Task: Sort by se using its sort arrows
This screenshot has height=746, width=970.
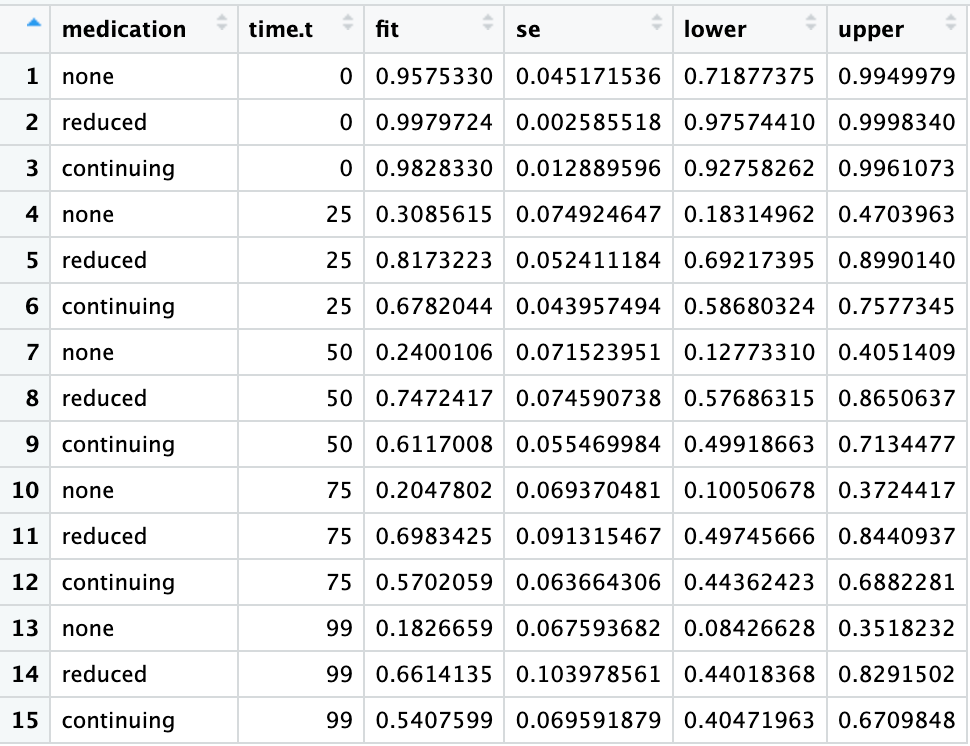Action: (x=657, y=22)
